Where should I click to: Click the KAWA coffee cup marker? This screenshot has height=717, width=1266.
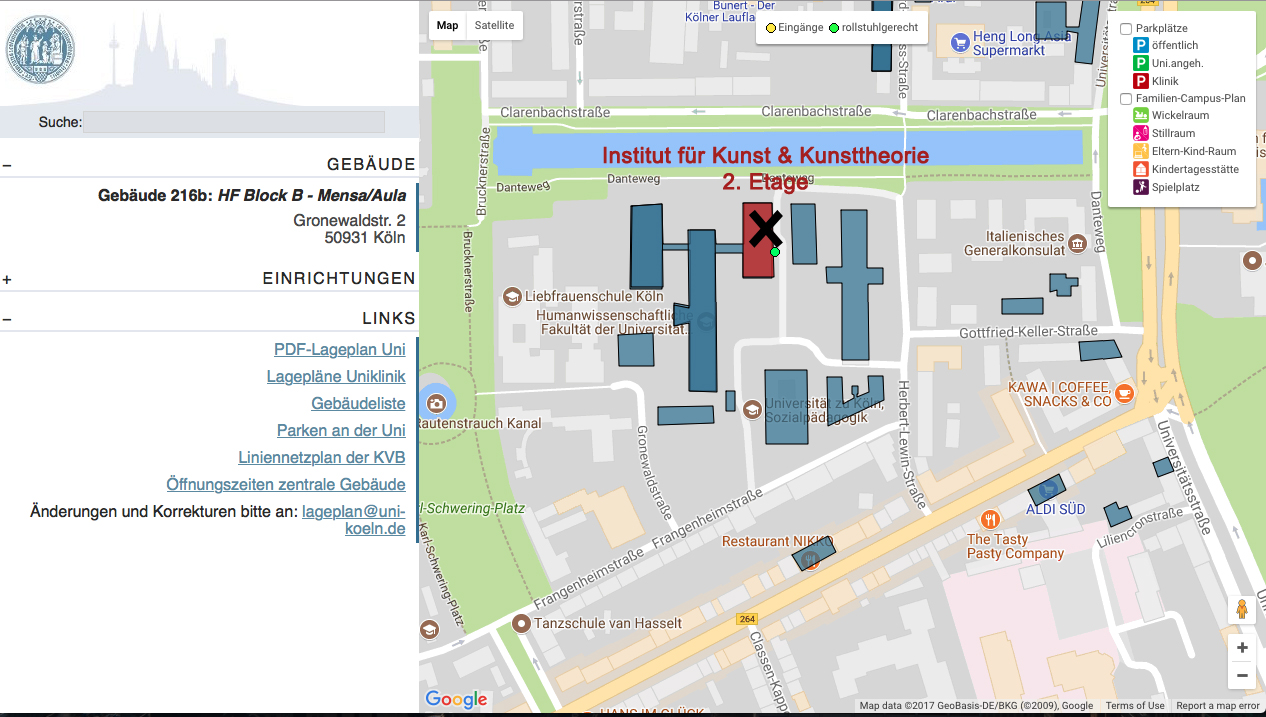coord(1125,393)
